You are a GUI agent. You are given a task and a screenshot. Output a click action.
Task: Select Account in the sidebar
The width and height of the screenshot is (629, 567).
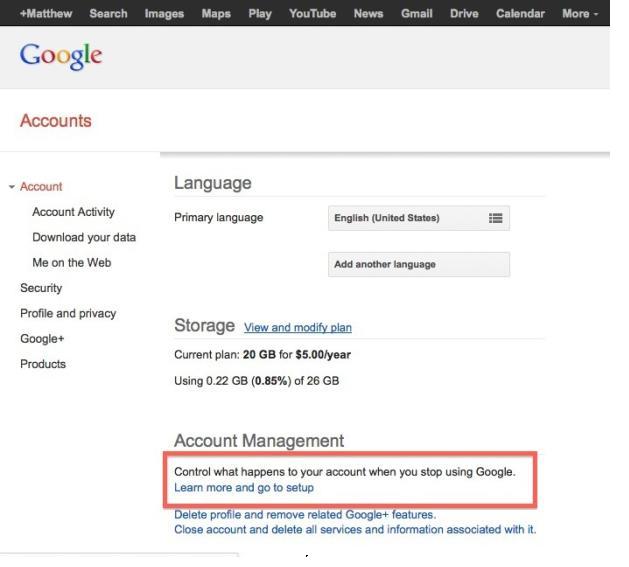[x=41, y=187]
